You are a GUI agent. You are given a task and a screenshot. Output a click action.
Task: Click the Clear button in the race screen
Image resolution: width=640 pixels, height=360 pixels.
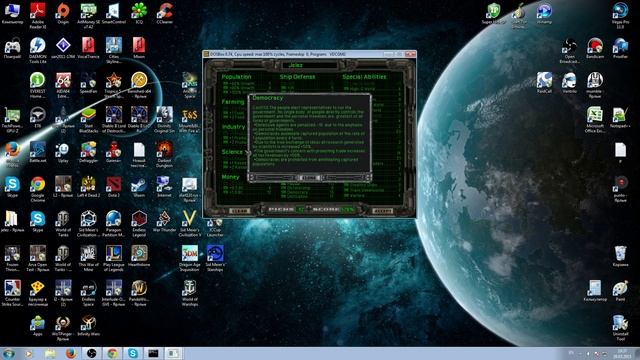pyautogui.click(x=239, y=211)
